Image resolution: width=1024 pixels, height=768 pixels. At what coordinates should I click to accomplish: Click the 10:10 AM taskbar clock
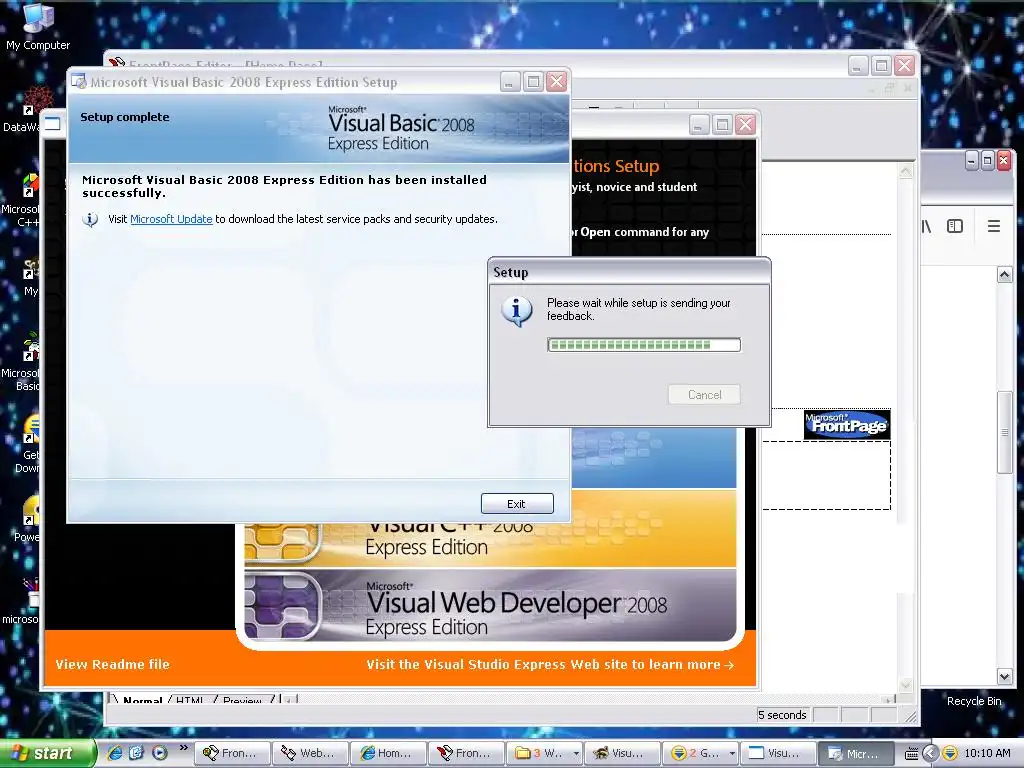pos(987,753)
